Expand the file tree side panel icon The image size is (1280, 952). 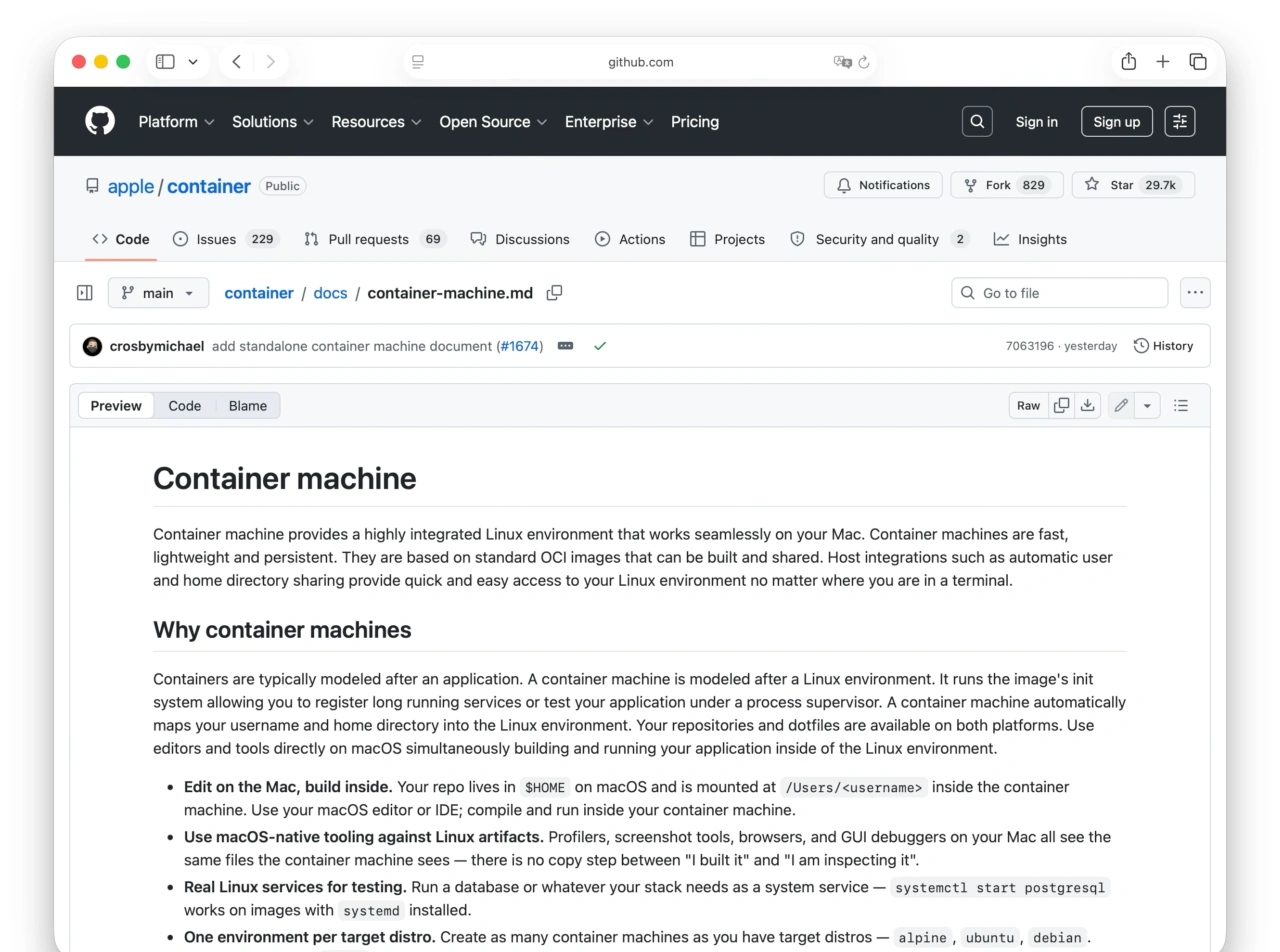(85, 293)
